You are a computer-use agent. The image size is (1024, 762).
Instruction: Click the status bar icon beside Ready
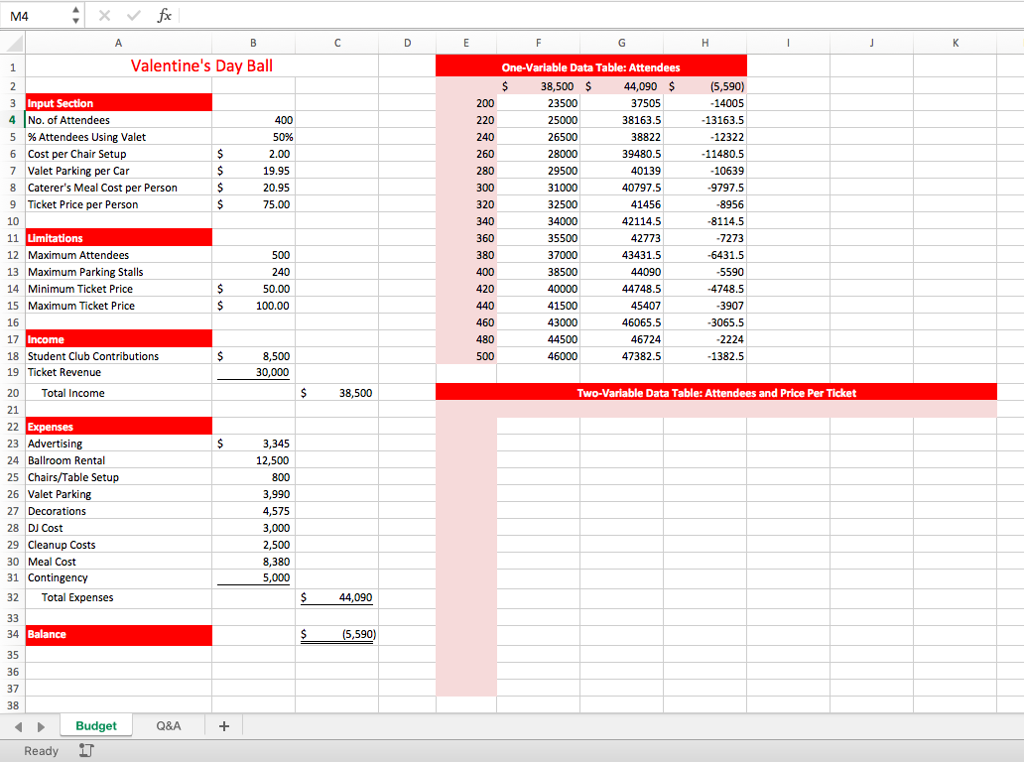click(85, 750)
